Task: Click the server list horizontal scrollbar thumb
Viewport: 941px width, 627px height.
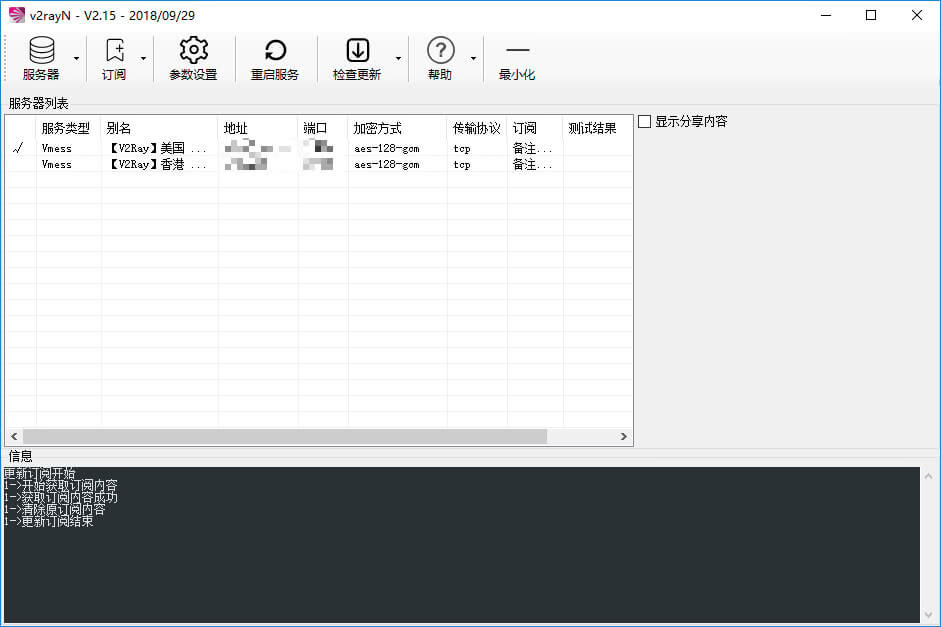Action: click(285, 436)
